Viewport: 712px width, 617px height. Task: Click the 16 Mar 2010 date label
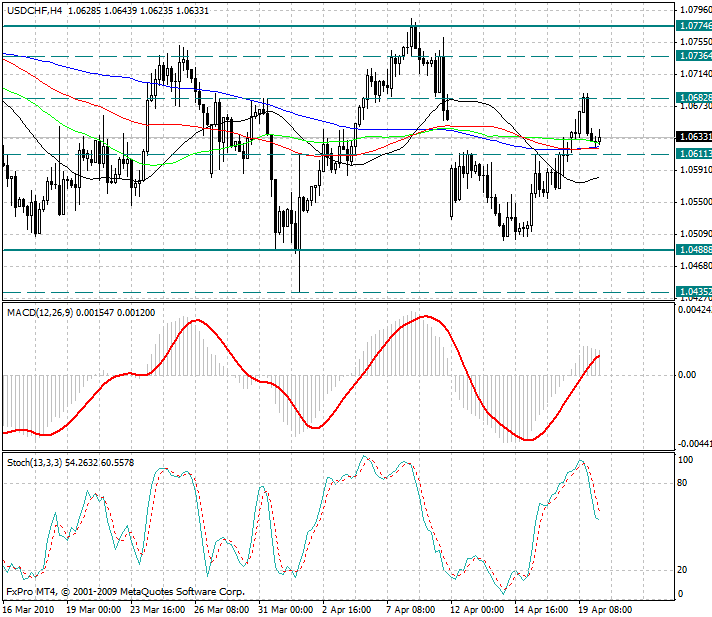pos(26,608)
